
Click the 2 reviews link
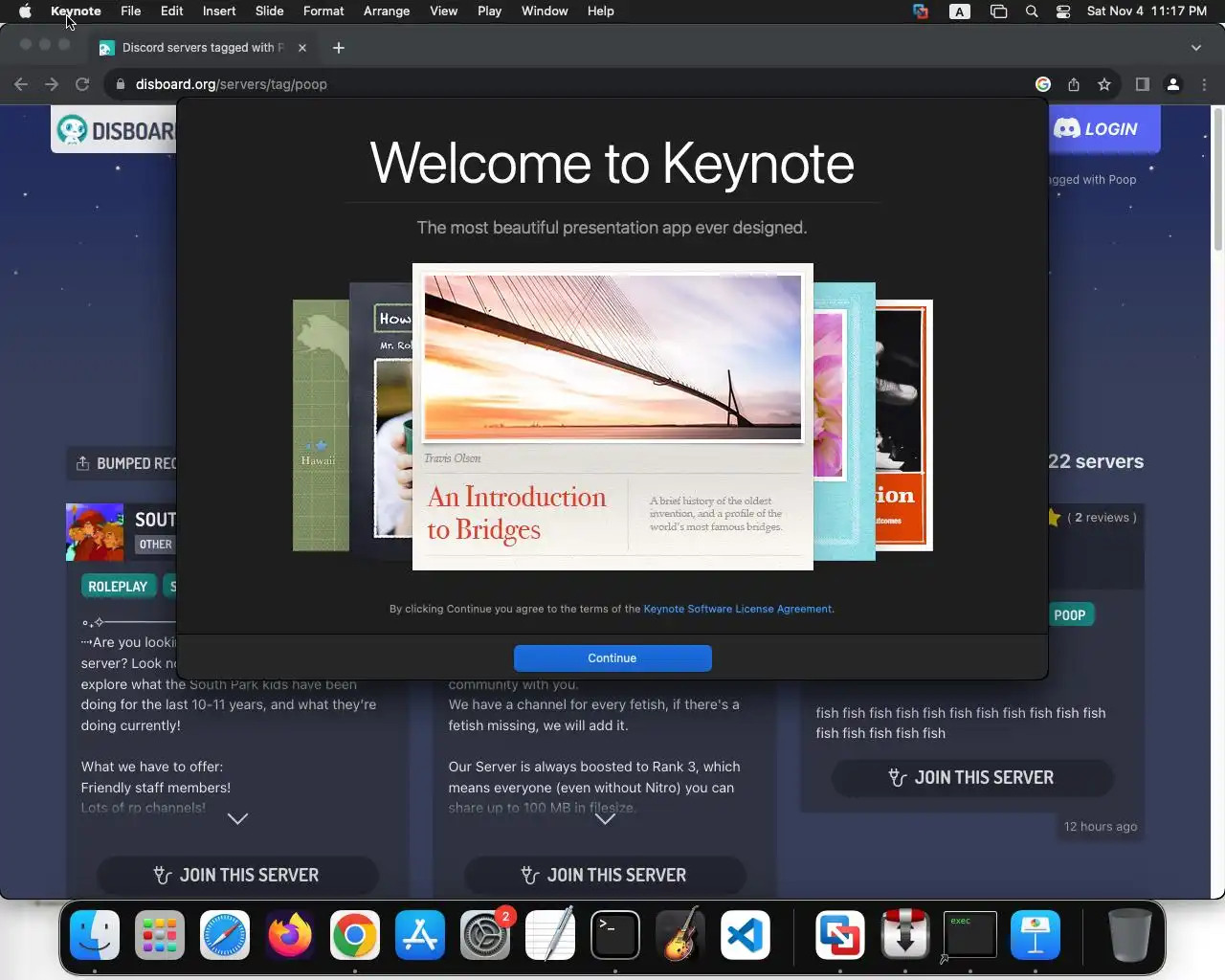pyautogui.click(x=1102, y=517)
